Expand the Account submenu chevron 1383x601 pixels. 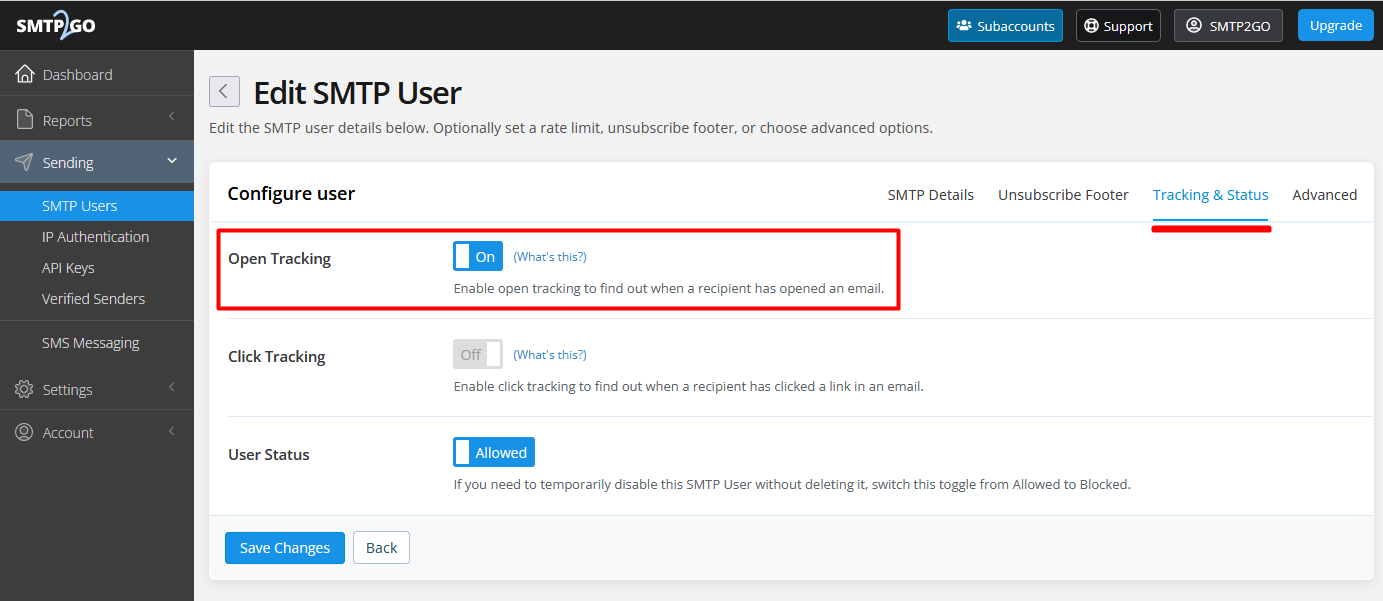171,431
